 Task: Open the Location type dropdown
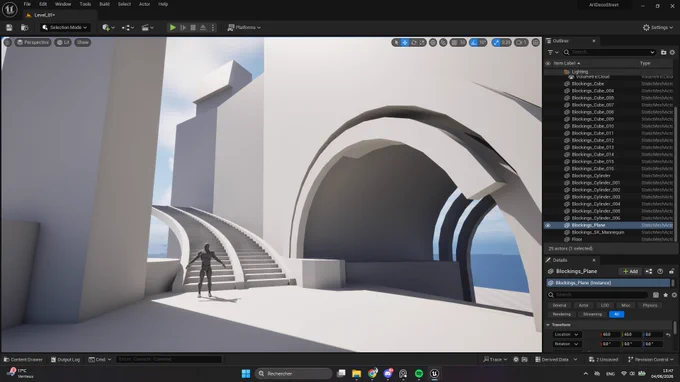click(x=566, y=334)
